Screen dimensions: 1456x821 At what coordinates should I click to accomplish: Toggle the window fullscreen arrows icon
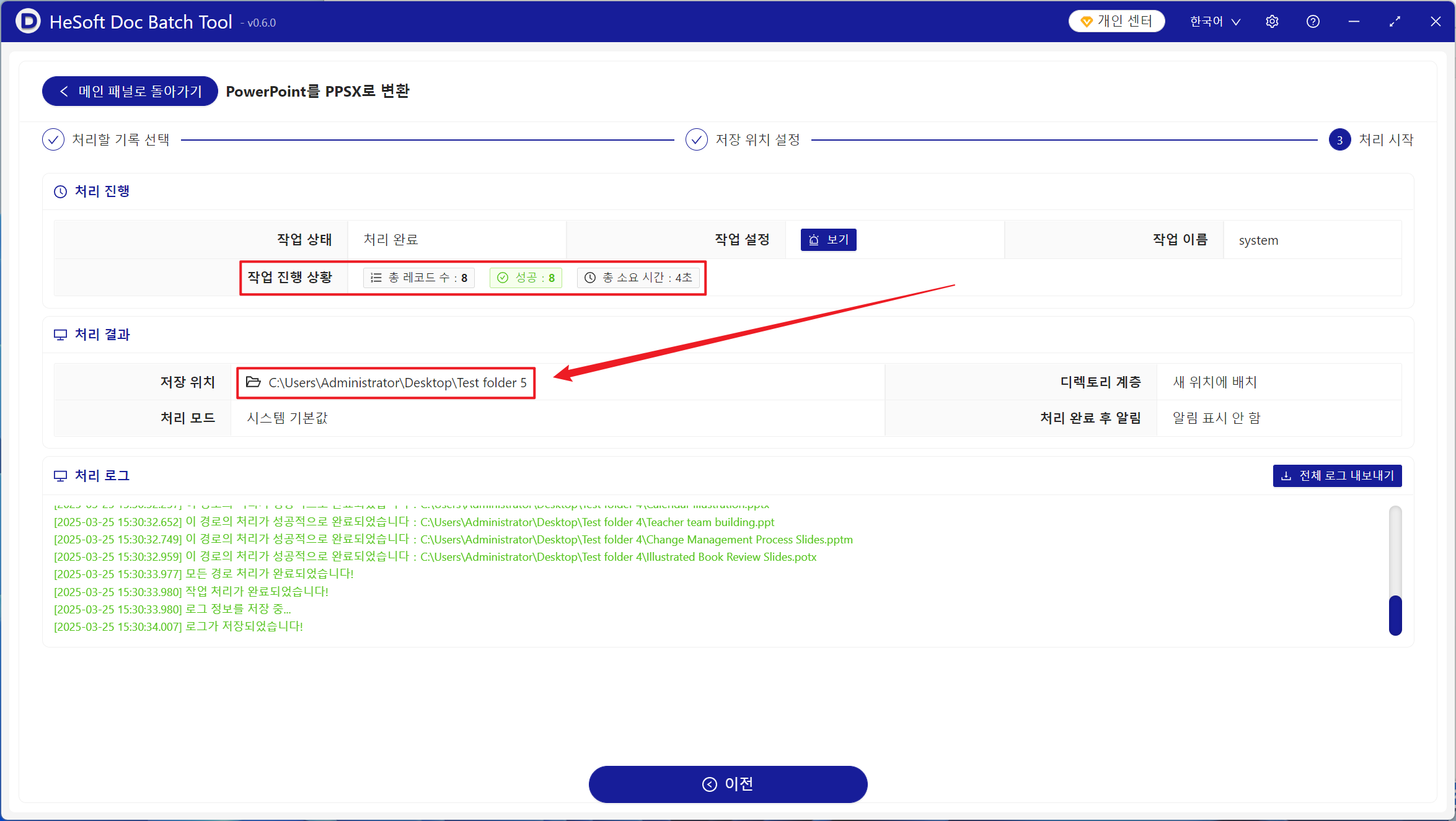click(x=1395, y=22)
